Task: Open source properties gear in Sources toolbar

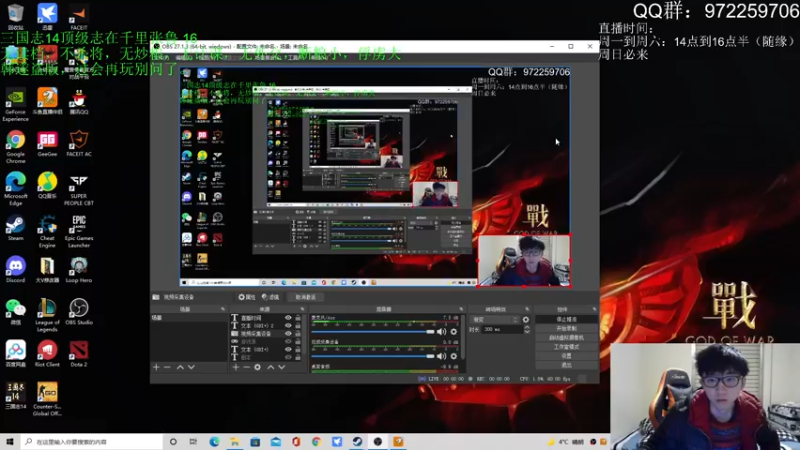Action: [258, 367]
